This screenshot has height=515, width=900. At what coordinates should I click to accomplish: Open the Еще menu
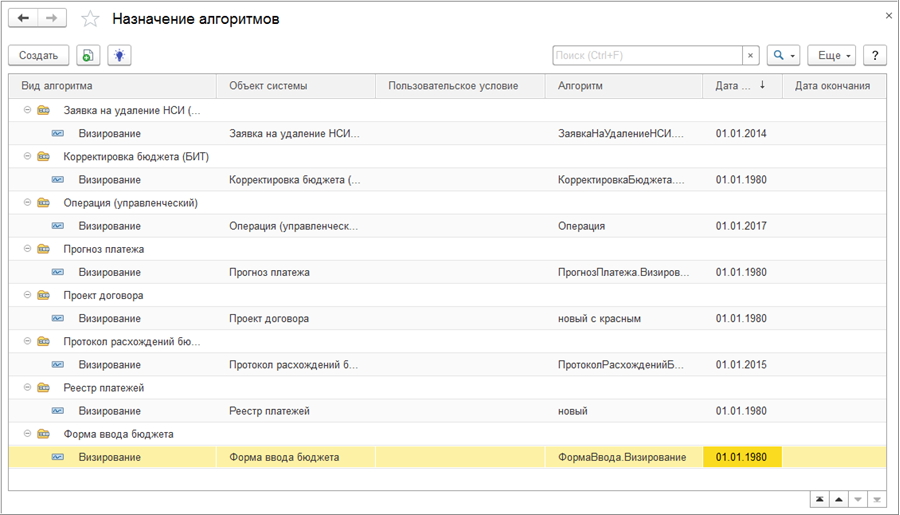(x=834, y=55)
